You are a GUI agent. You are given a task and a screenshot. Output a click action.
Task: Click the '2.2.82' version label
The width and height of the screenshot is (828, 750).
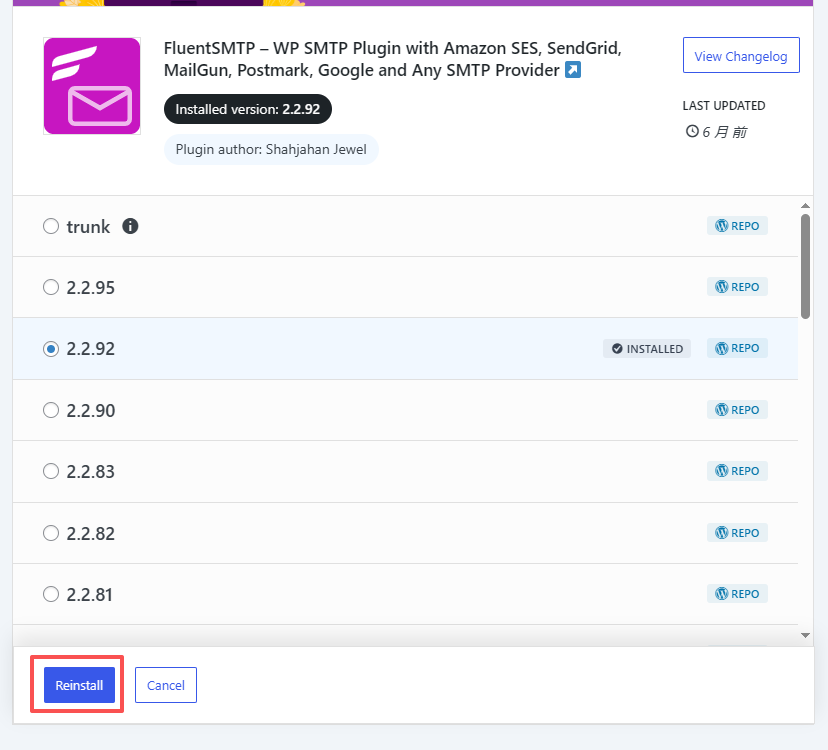coord(90,533)
